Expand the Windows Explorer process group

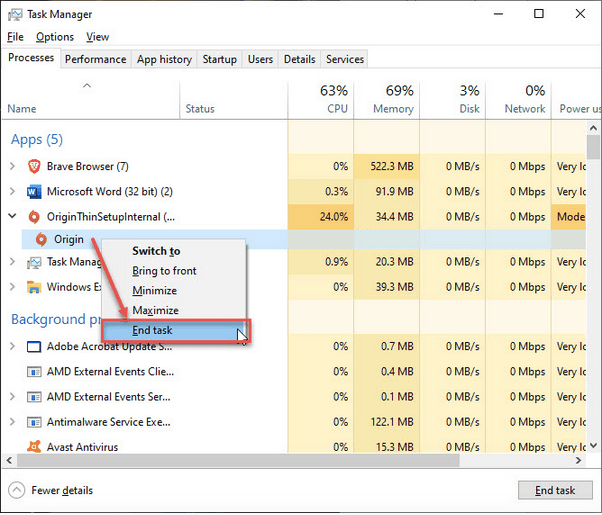(12, 287)
